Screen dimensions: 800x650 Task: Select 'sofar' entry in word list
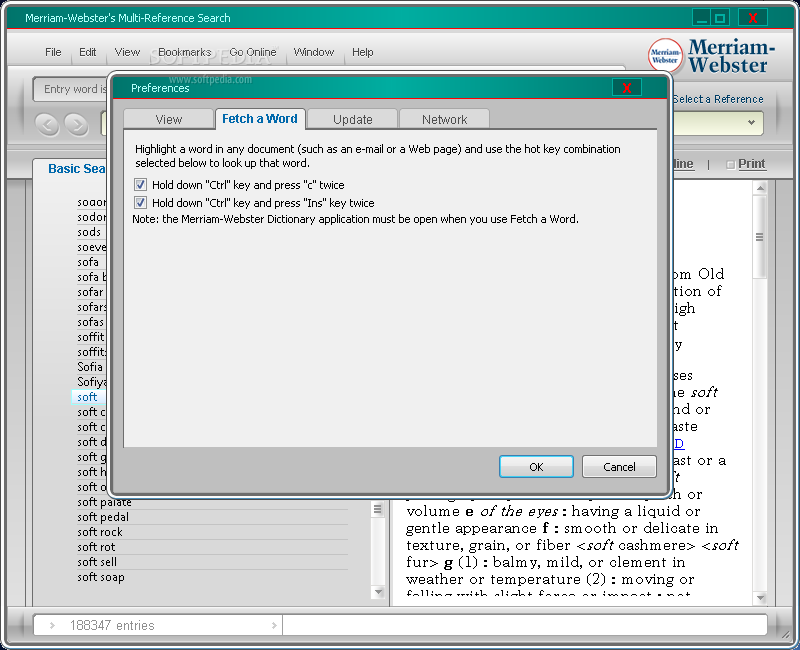click(90, 292)
